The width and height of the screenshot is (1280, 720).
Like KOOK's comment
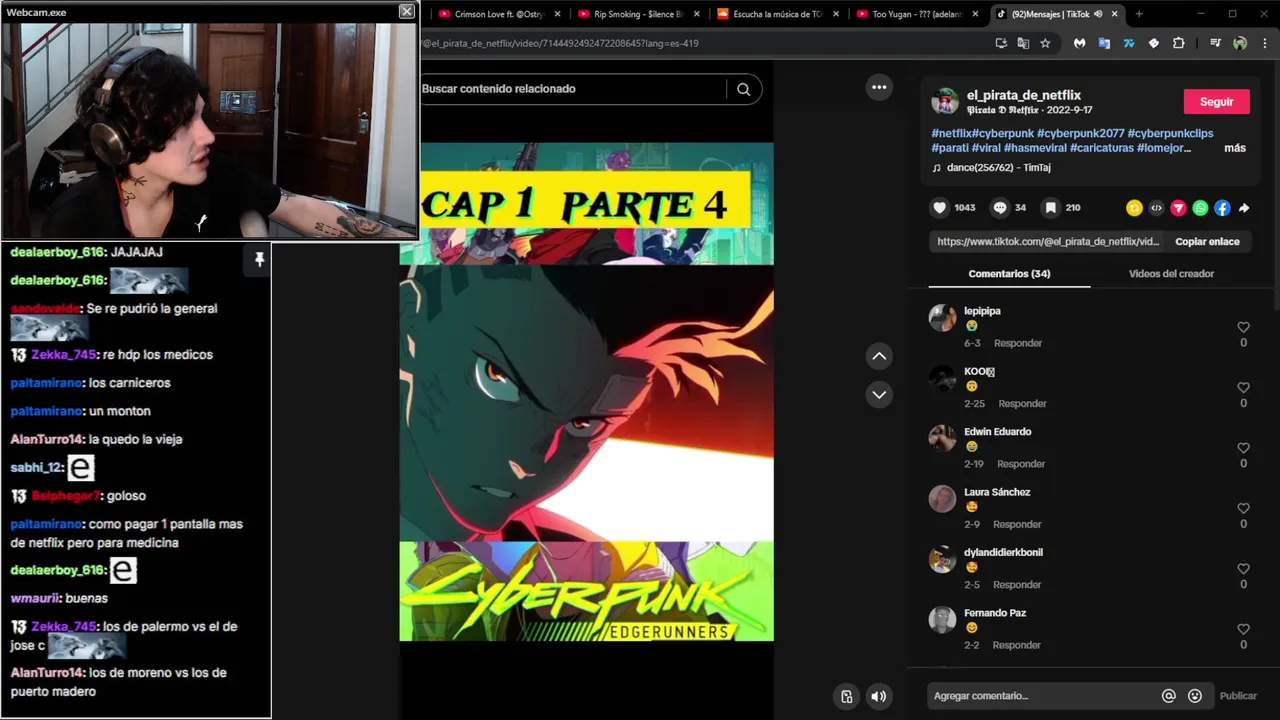point(1243,387)
